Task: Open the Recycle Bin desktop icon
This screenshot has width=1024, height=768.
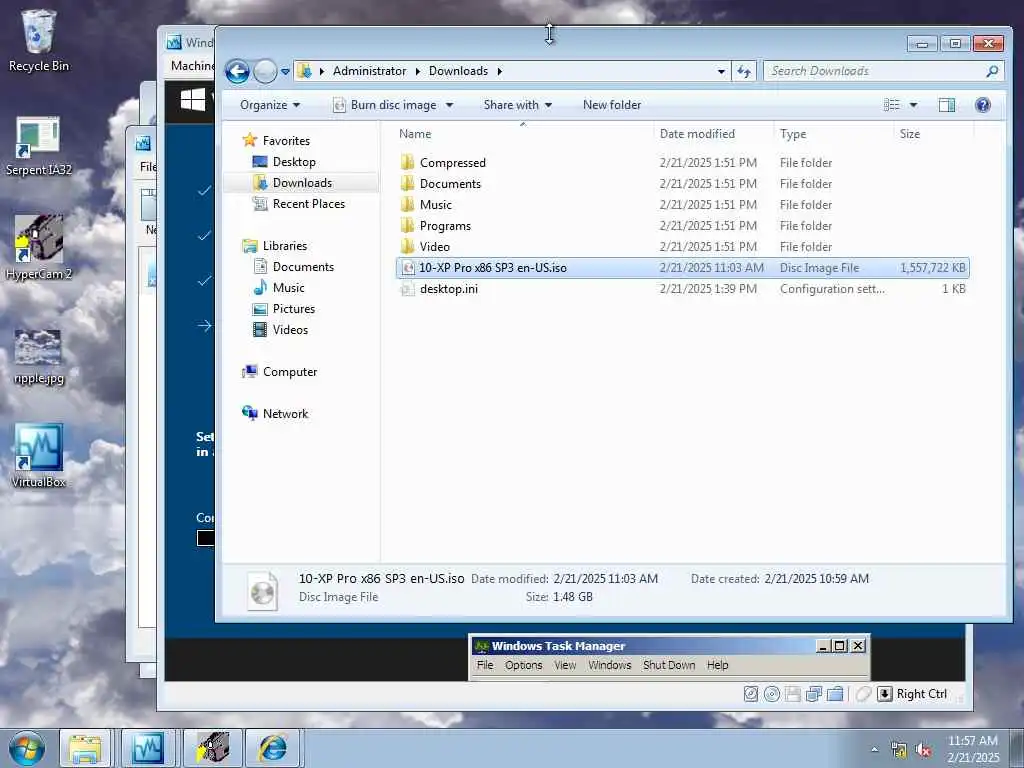Action: point(39,41)
